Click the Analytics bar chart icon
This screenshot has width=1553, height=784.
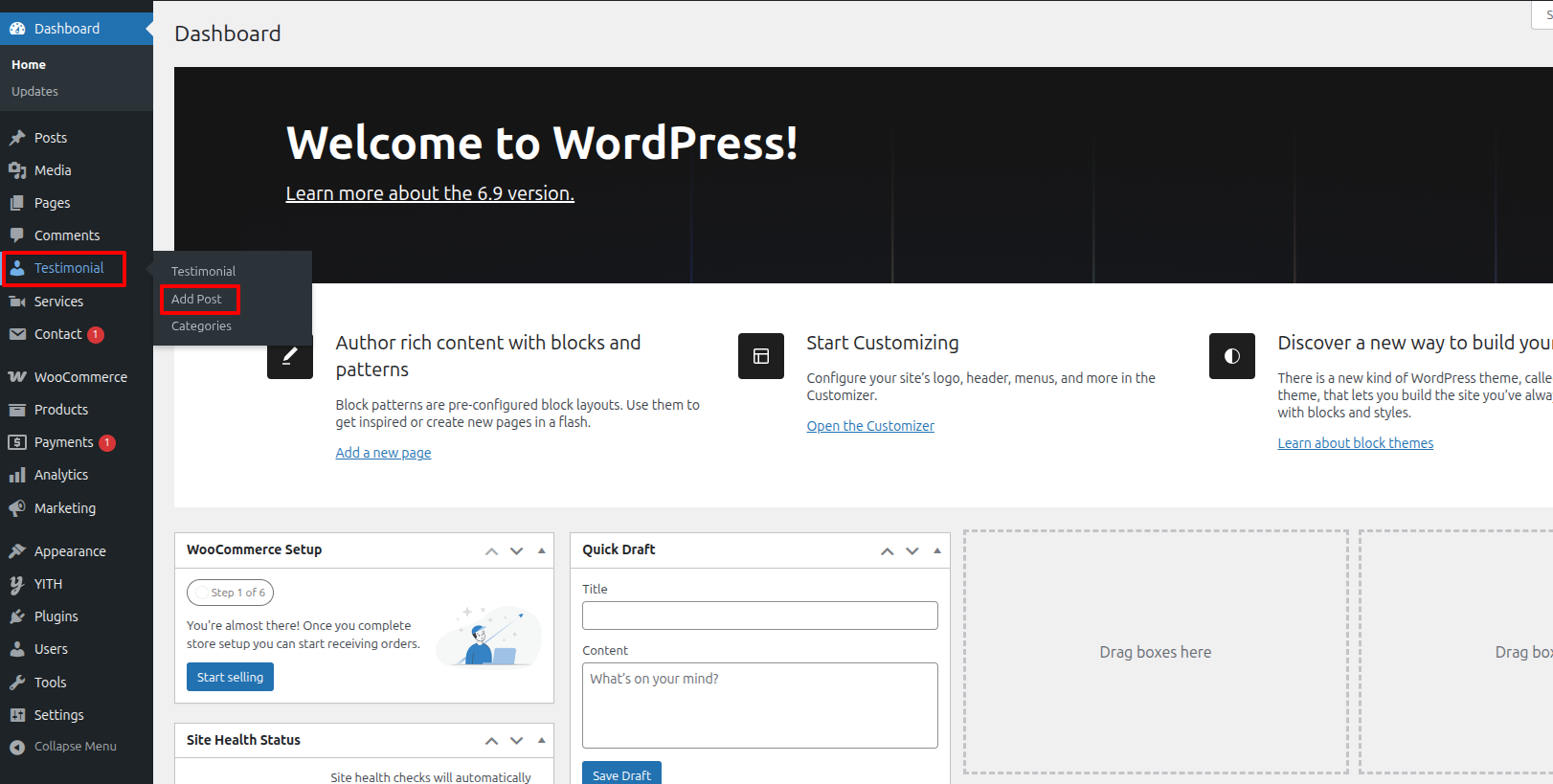pyautogui.click(x=17, y=475)
